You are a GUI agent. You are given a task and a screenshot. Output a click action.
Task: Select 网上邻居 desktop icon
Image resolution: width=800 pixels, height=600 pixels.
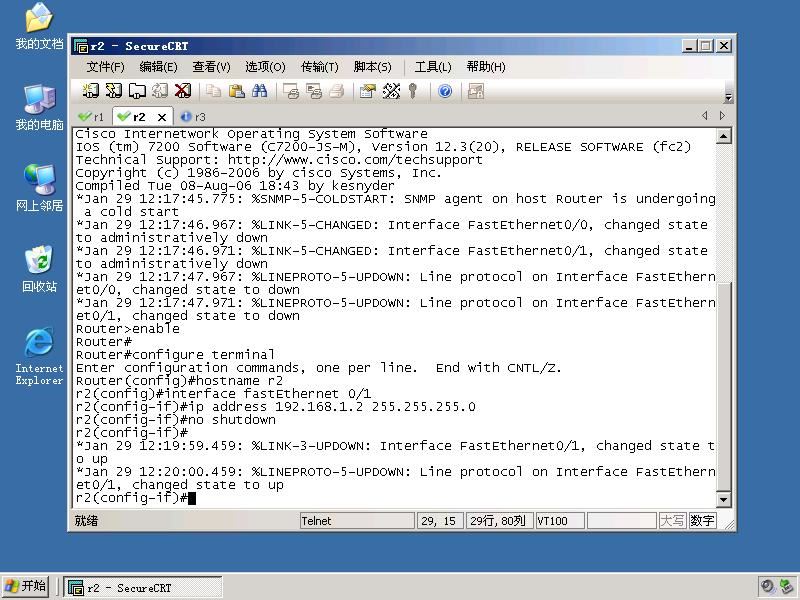click(x=39, y=188)
